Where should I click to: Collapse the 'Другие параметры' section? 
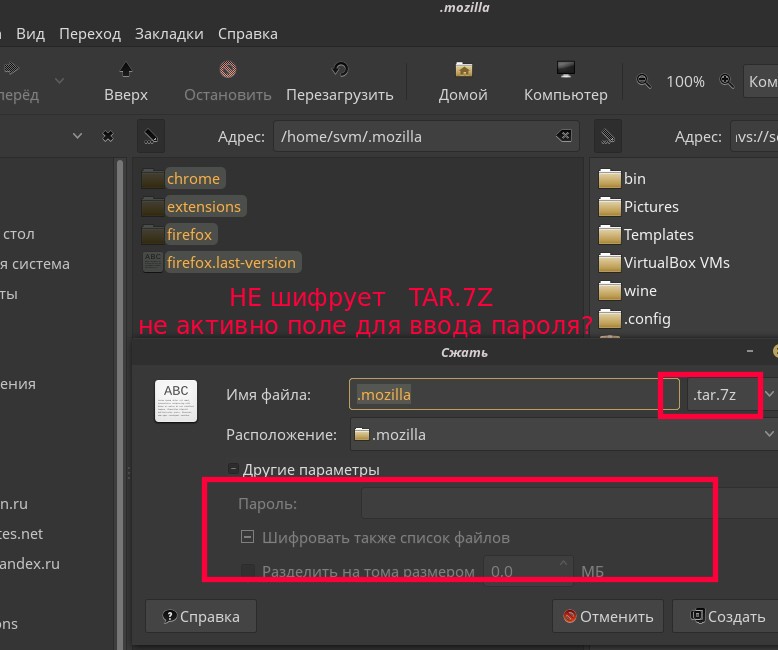click(233, 469)
